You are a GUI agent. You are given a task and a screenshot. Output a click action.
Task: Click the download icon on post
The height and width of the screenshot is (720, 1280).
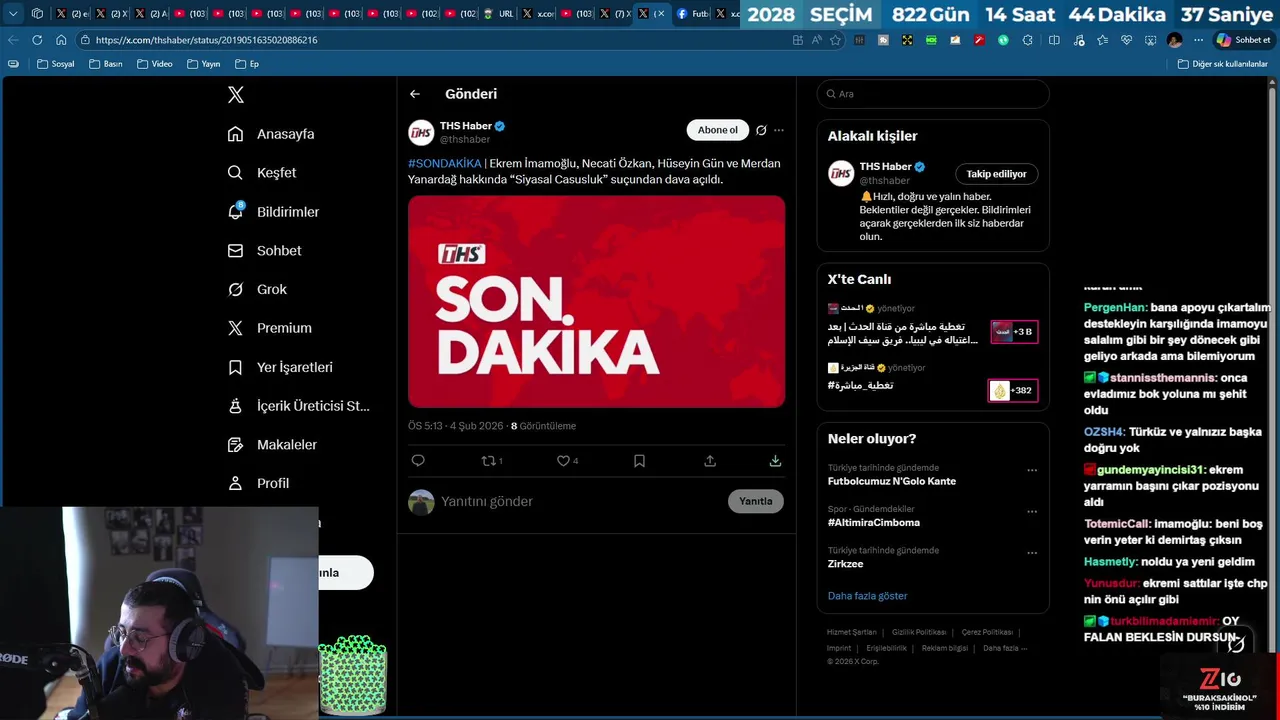click(x=775, y=461)
